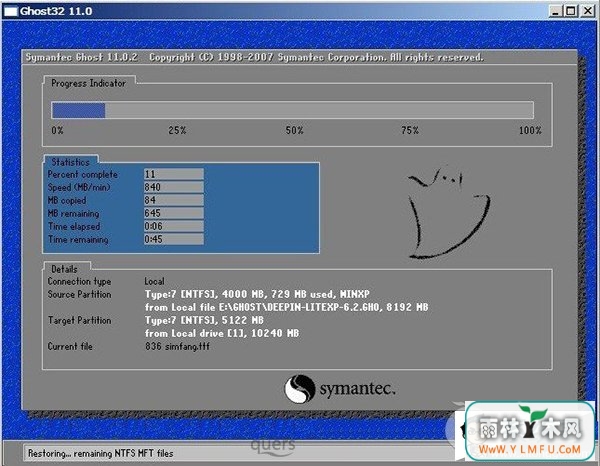Click the Ghost mascot drawing

point(448,212)
